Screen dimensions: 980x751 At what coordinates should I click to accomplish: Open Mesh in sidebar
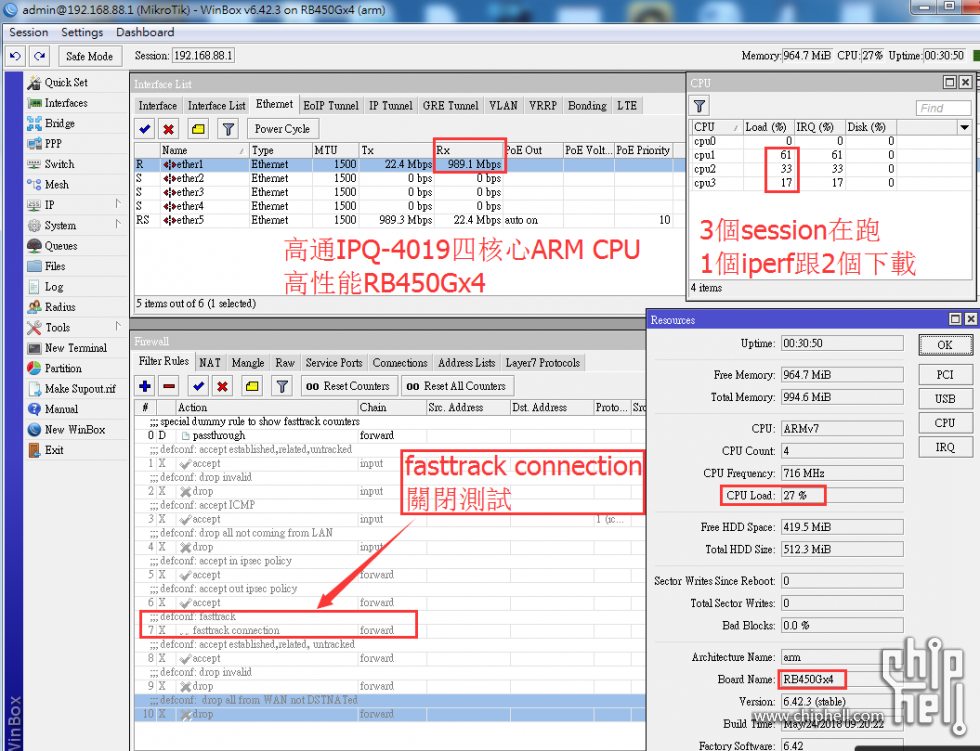(x=56, y=185)
